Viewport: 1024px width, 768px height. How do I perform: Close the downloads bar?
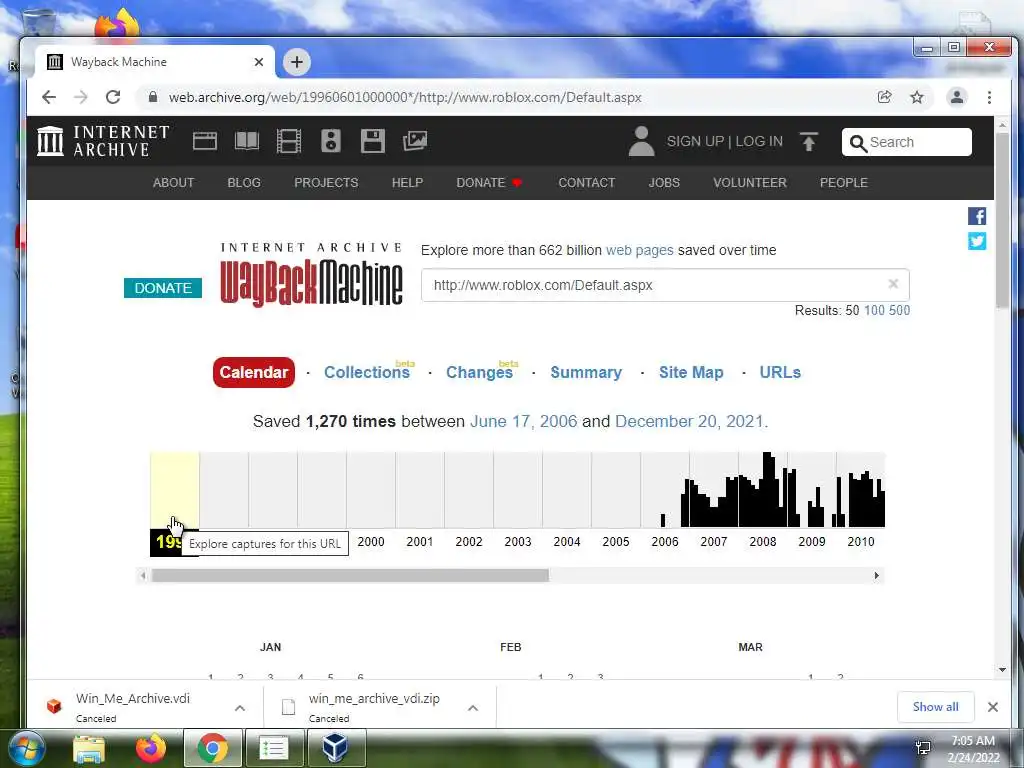pyautogui.click(x=993, y=707)
